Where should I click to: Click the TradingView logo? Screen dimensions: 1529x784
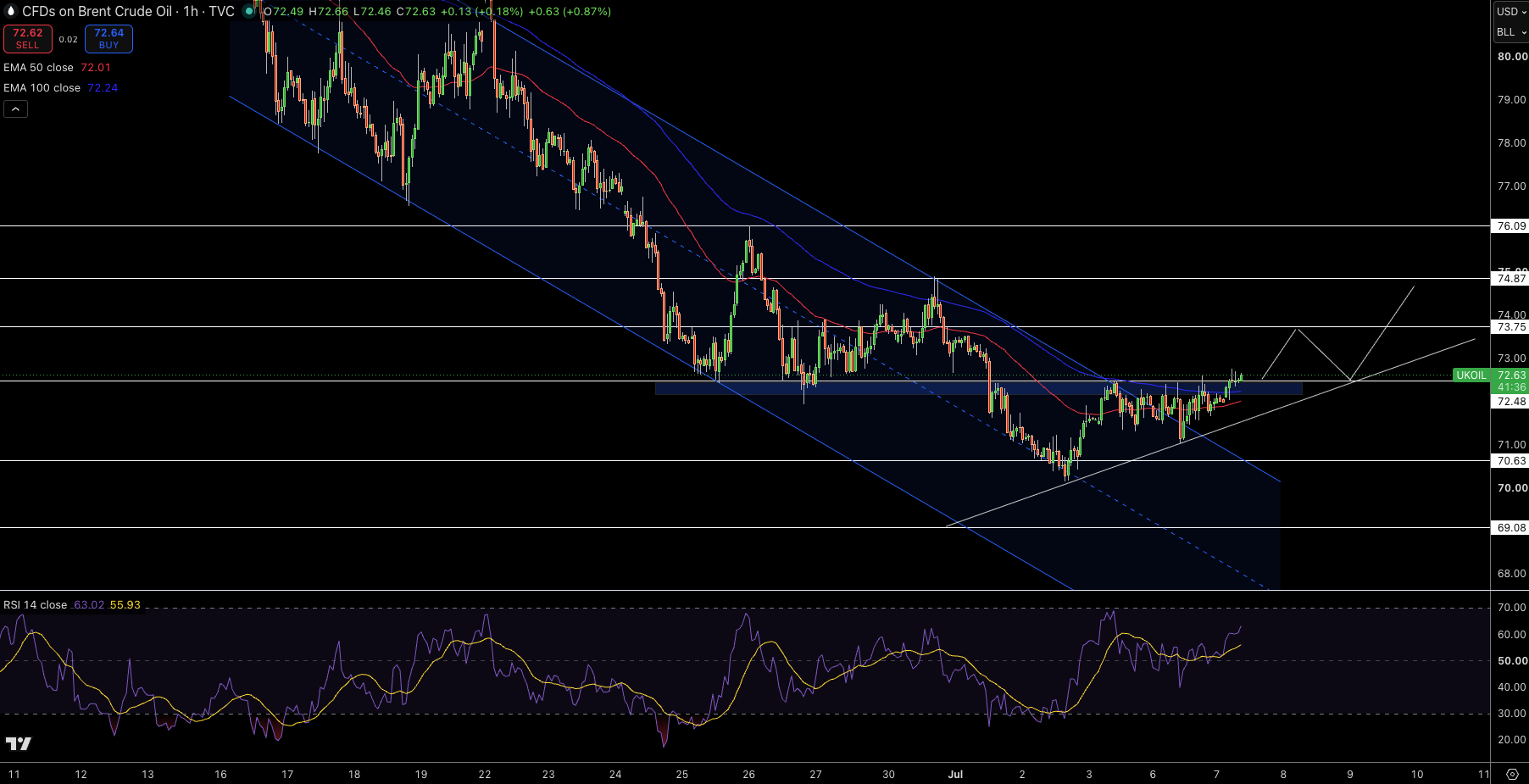click(18, 743)
